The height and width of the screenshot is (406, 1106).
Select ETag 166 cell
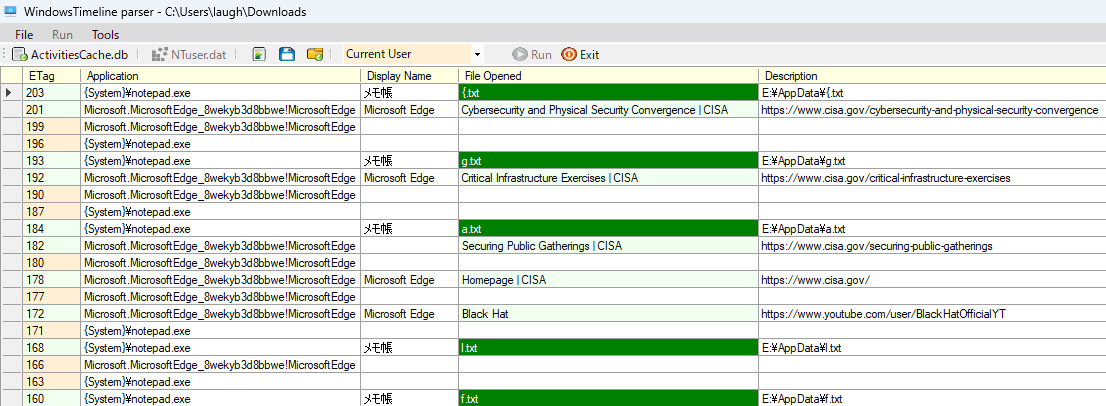point(52,364)
